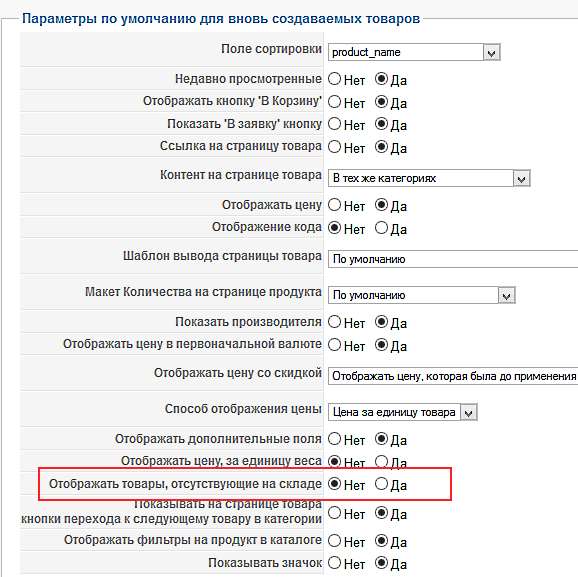Choose 'Нет' for 'Отображать цену'
The width and height of the screenshot is (578, 577).
click(x=334, y=205)
